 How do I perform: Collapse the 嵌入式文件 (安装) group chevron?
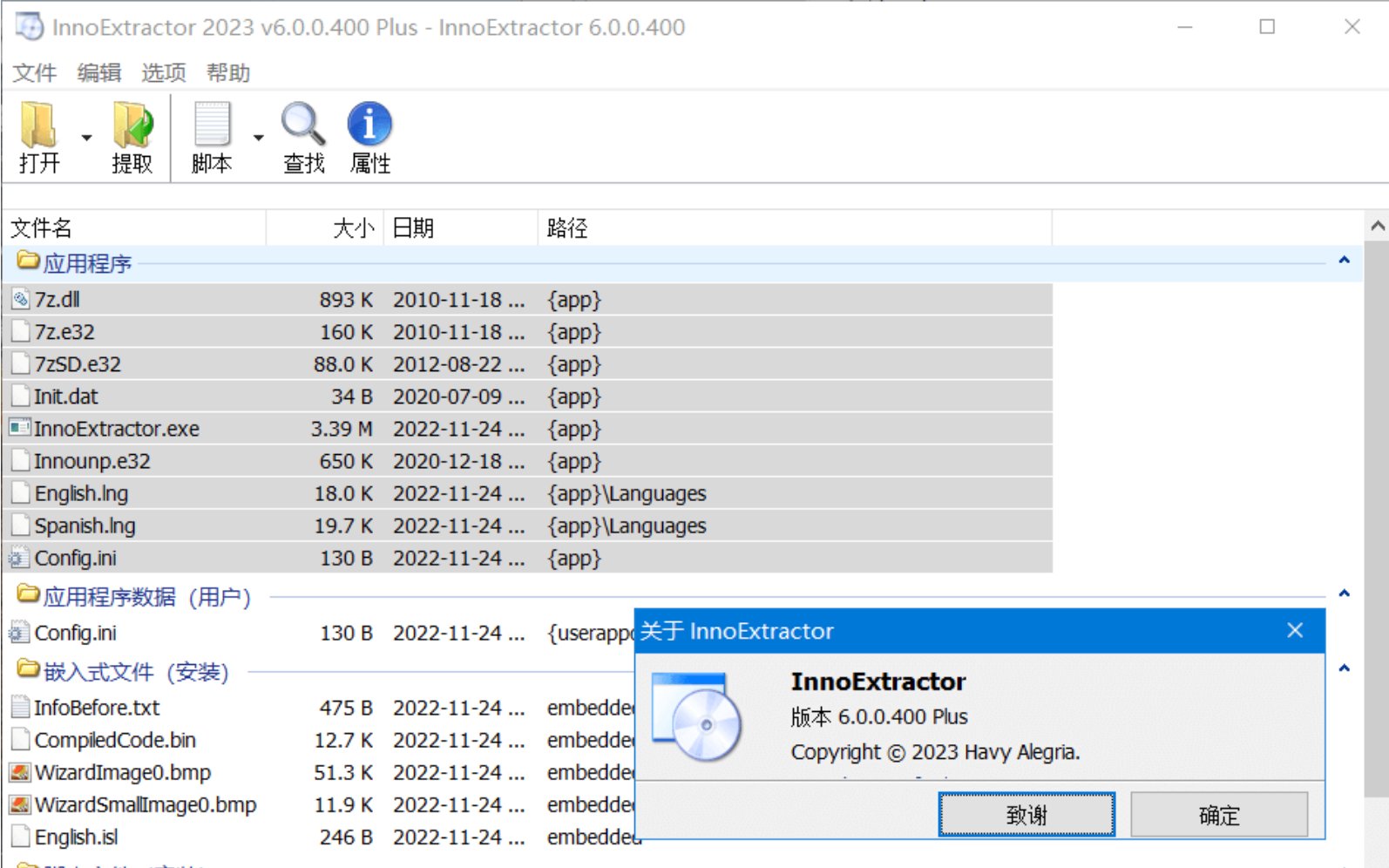coord(1345,668)
